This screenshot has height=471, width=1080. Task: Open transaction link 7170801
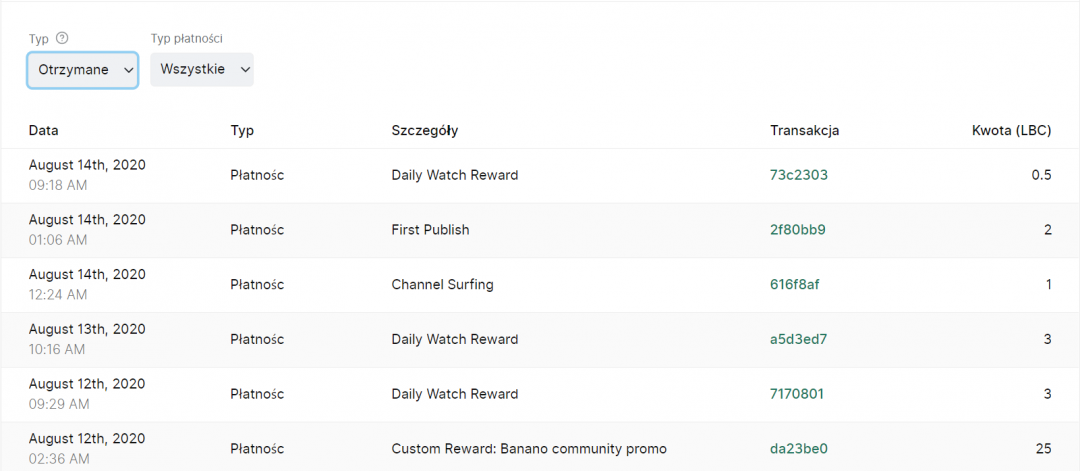[797, 394]
